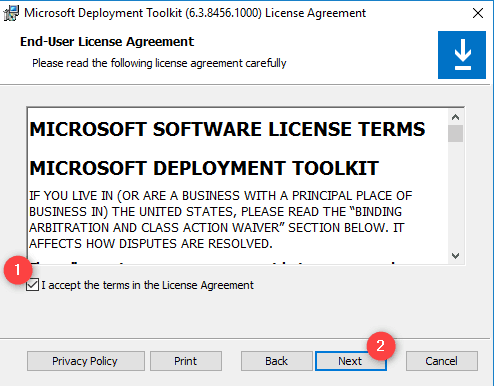Click the license text scroll-up arrow
494x386 pixels.
455,117
